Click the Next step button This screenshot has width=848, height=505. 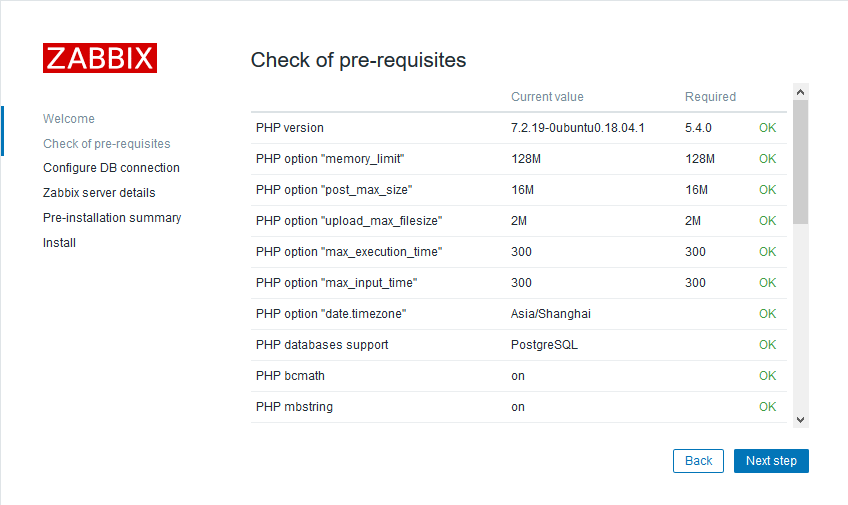click(771, 461)
